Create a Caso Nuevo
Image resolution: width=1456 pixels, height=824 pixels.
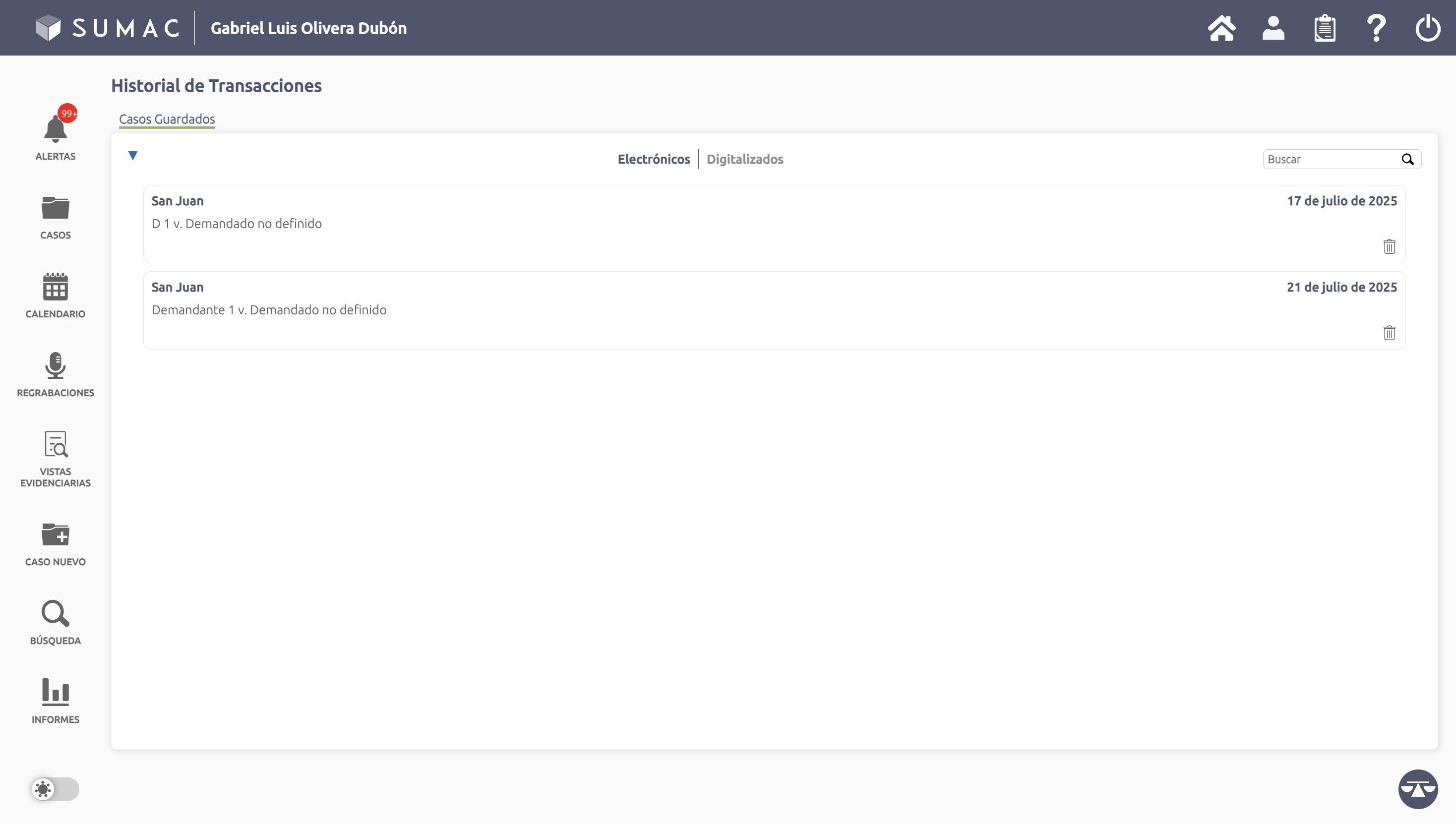click(x=55, y=543)
